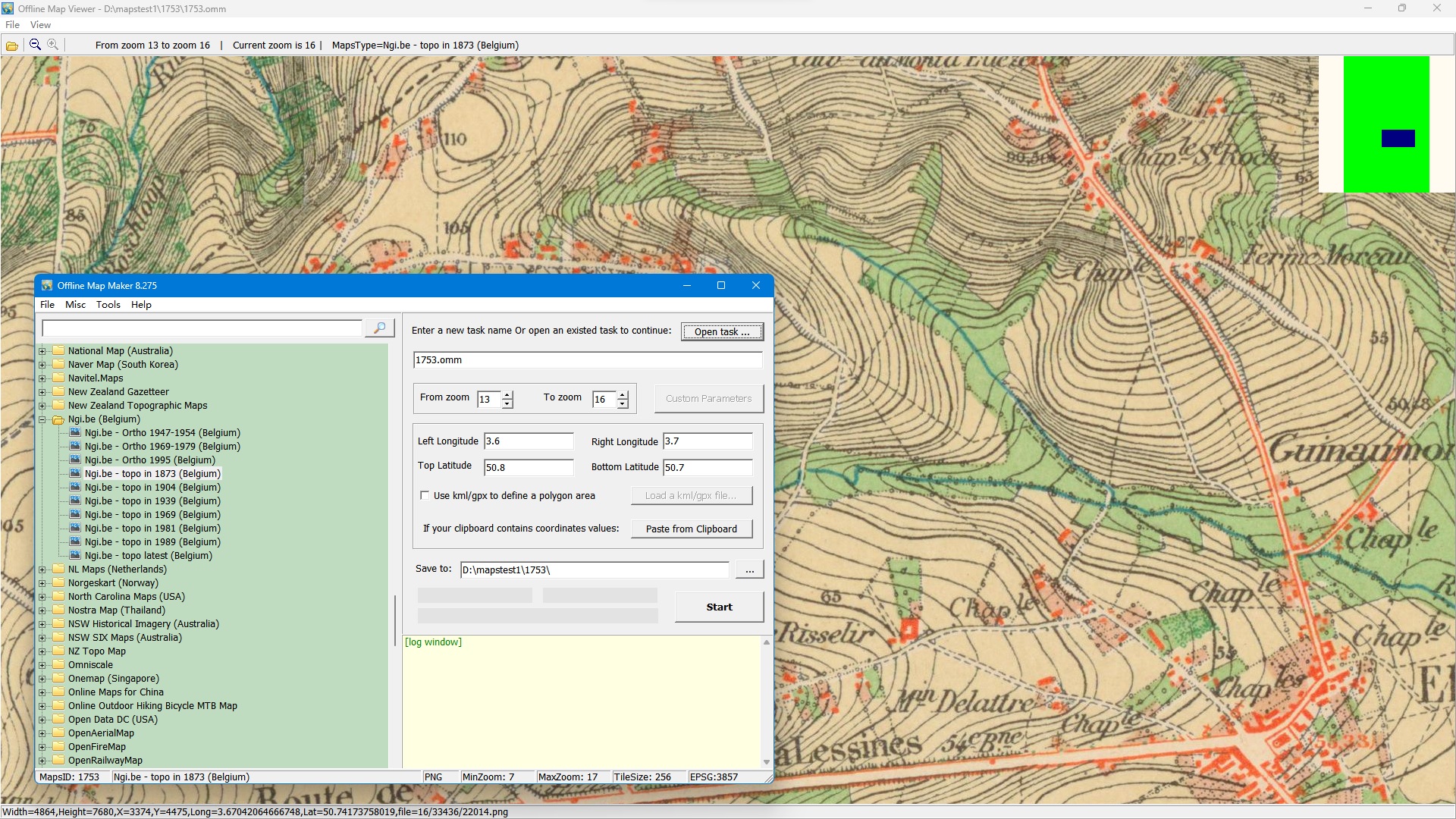Select the Ngi.be topo in 1989 map icon
The image size is (1456, 819).
75,541
